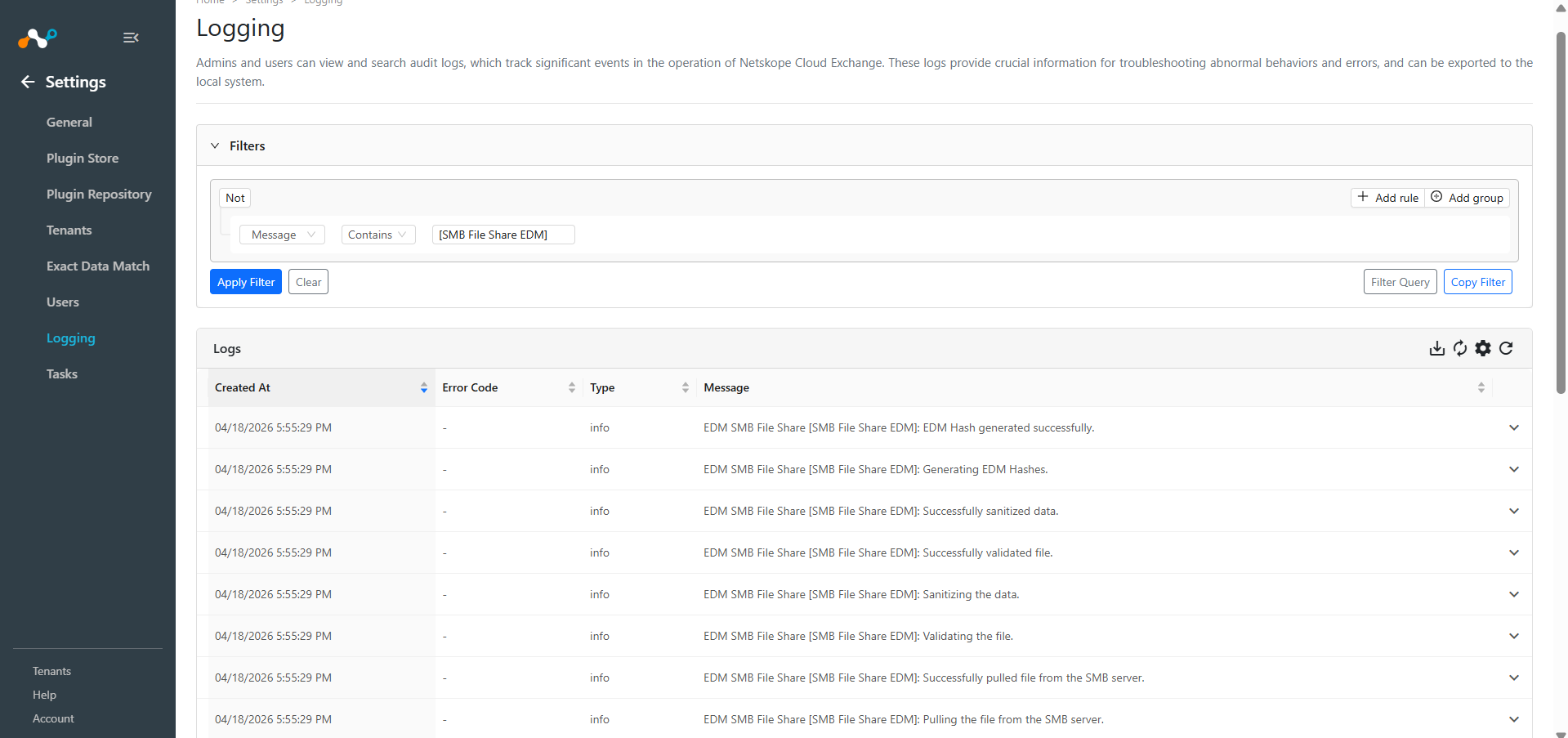This screenshot has width=1568, height=738.
Task: Collapse the Filters panel
Action: coord(215,146)
